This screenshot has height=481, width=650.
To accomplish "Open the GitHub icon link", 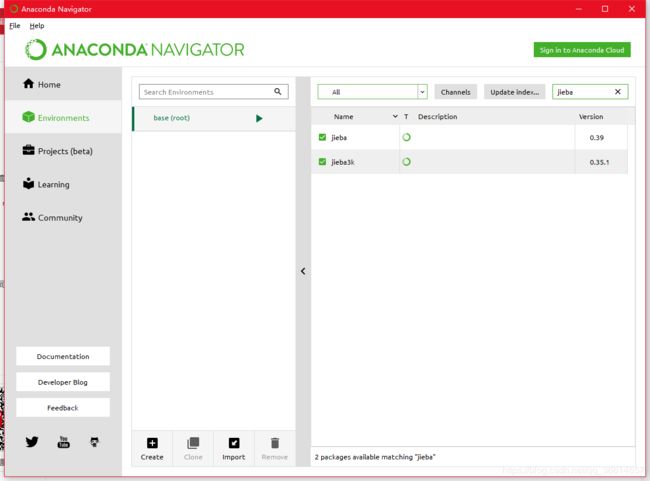I will tap(95, 442).
